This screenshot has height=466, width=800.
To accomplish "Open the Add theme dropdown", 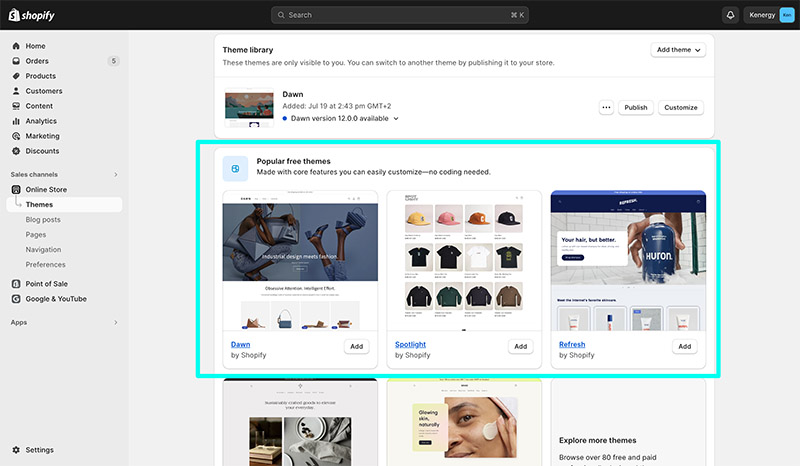I will (678, 50).
